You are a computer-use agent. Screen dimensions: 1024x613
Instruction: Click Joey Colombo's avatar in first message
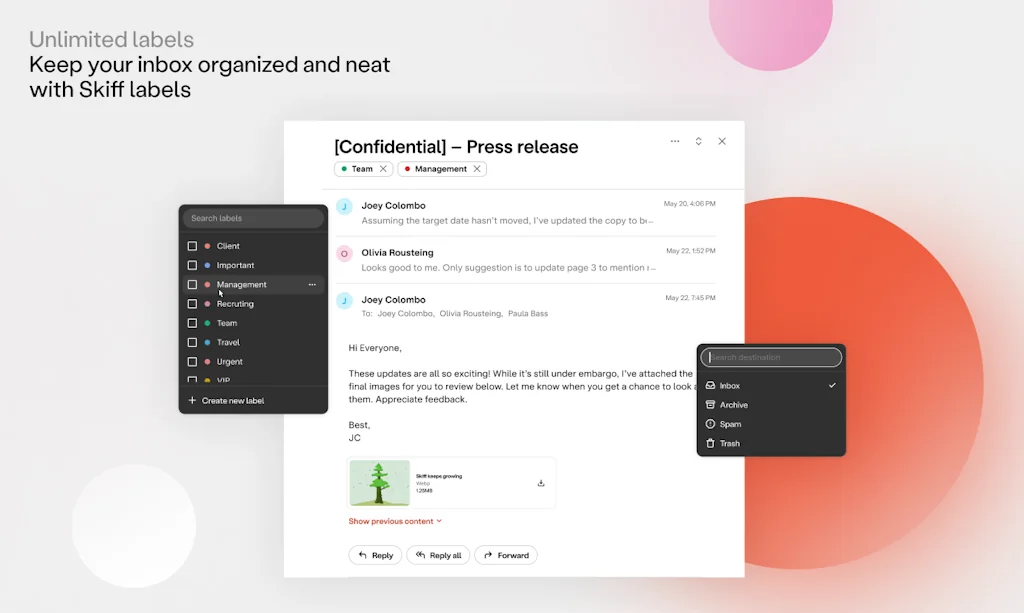point(344,207)
